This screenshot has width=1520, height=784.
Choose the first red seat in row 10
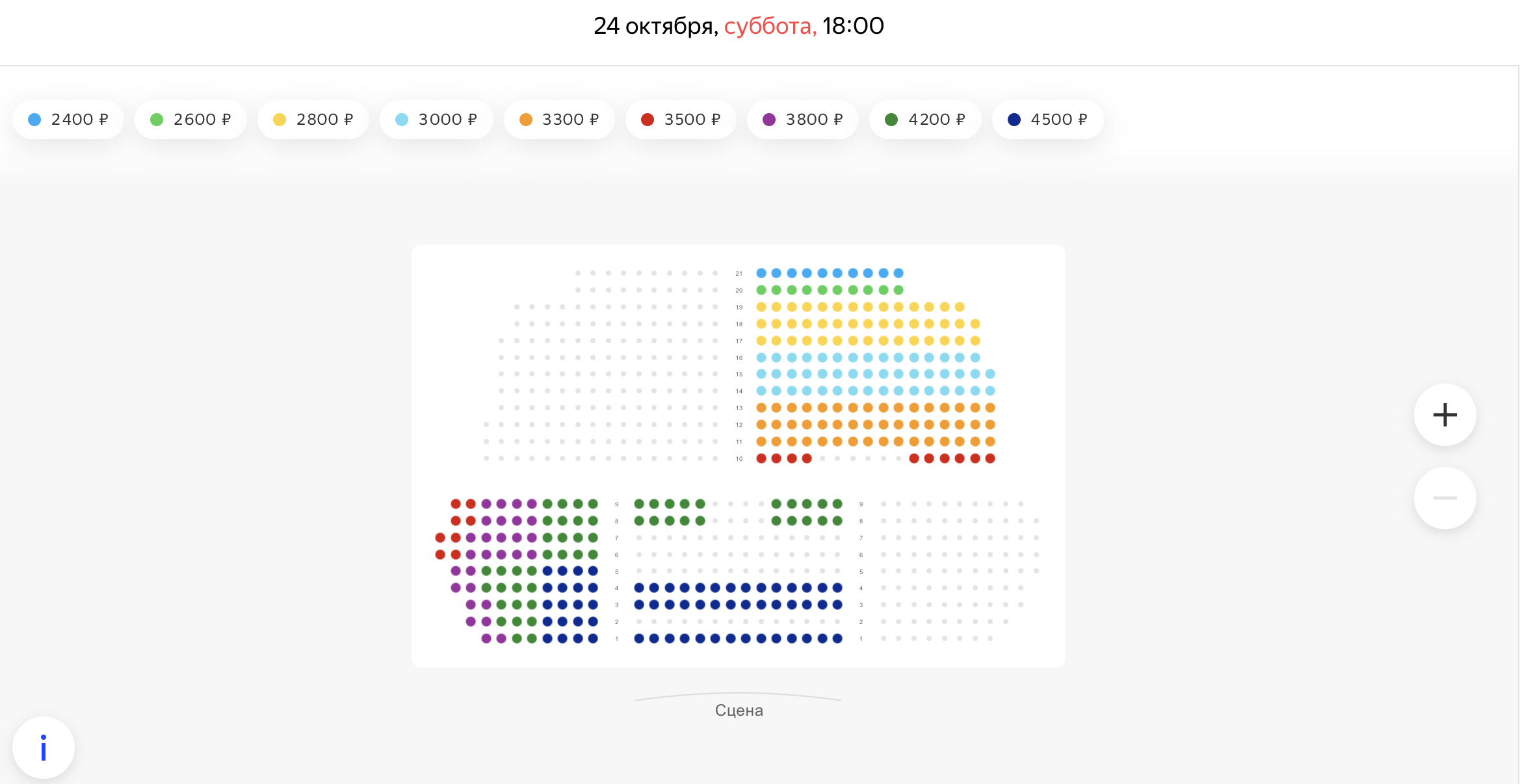tap(761, 458)
